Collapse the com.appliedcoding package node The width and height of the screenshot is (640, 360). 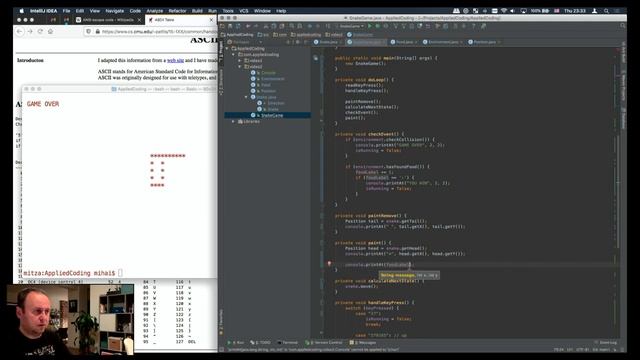[234, 54]
